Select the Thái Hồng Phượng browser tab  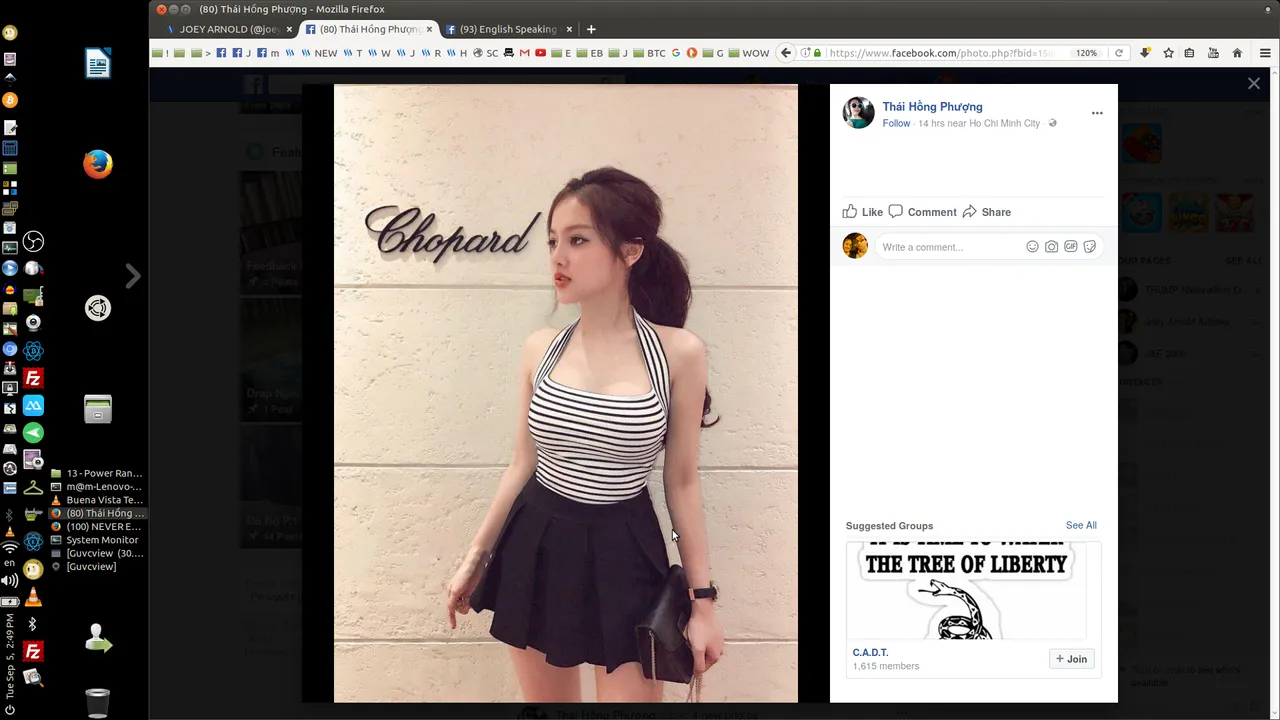[x=367, y=29]
